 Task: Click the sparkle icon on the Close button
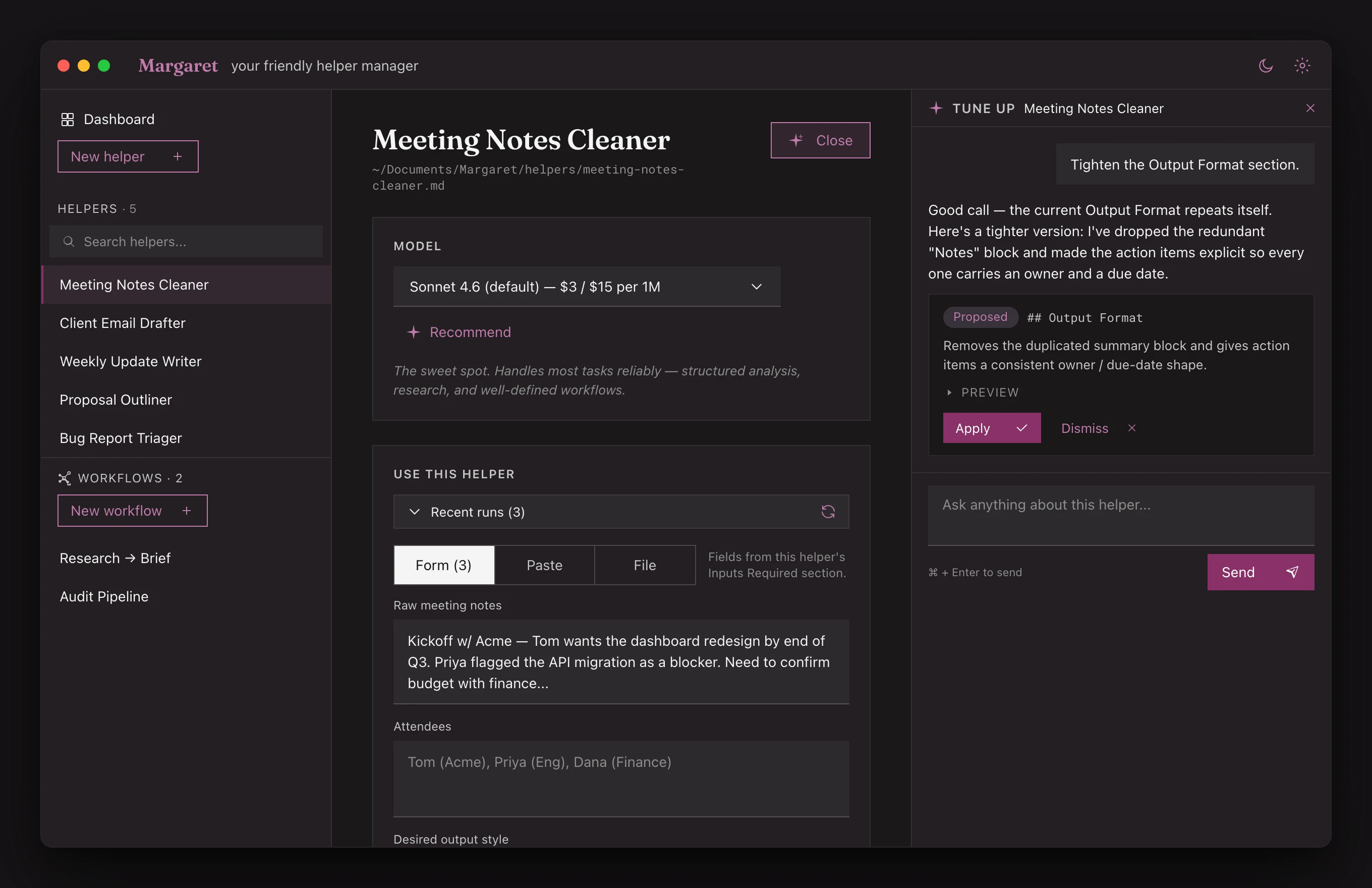tap(796, 140)
